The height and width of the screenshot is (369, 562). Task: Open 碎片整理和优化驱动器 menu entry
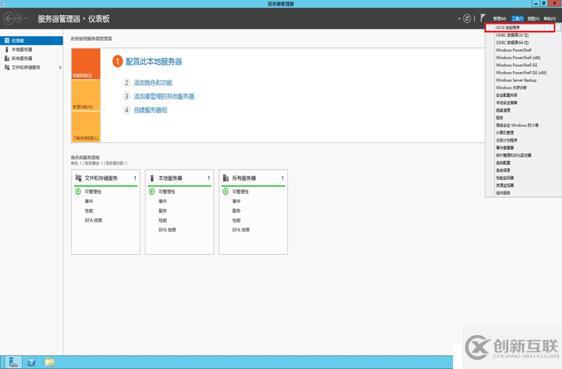[x=514, y=155]
